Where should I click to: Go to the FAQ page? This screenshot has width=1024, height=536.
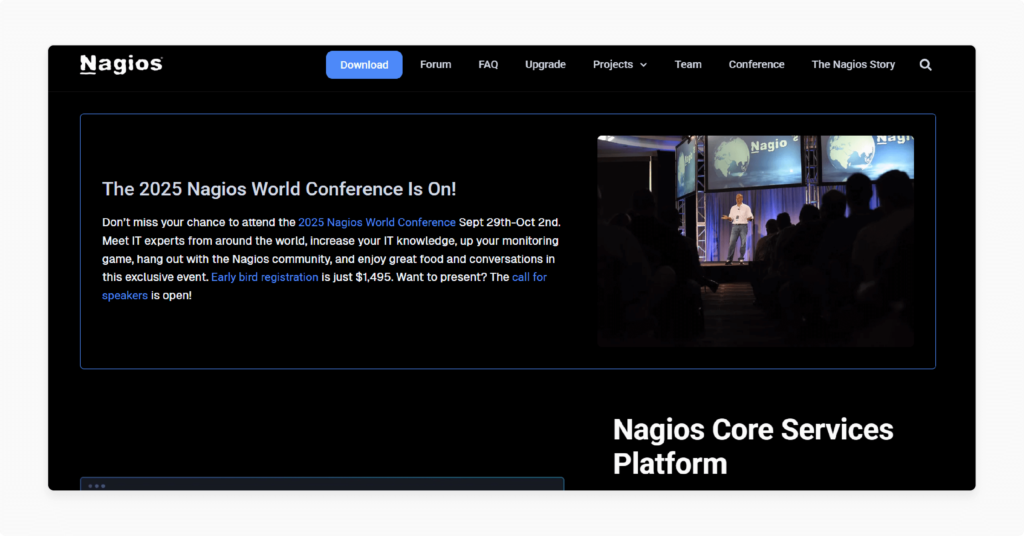click(488, 65)
